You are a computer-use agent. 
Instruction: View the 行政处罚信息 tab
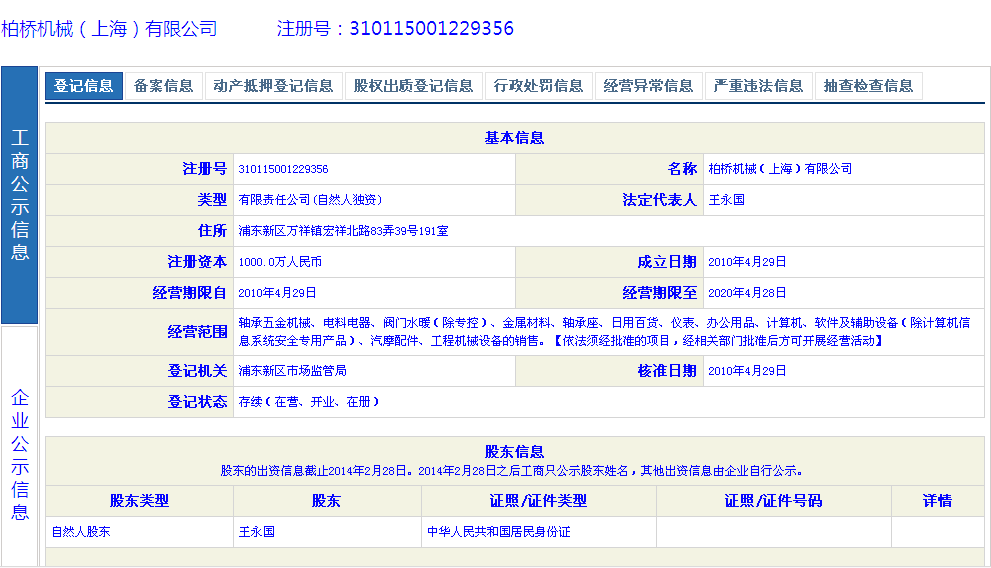[x=538, y=86]
